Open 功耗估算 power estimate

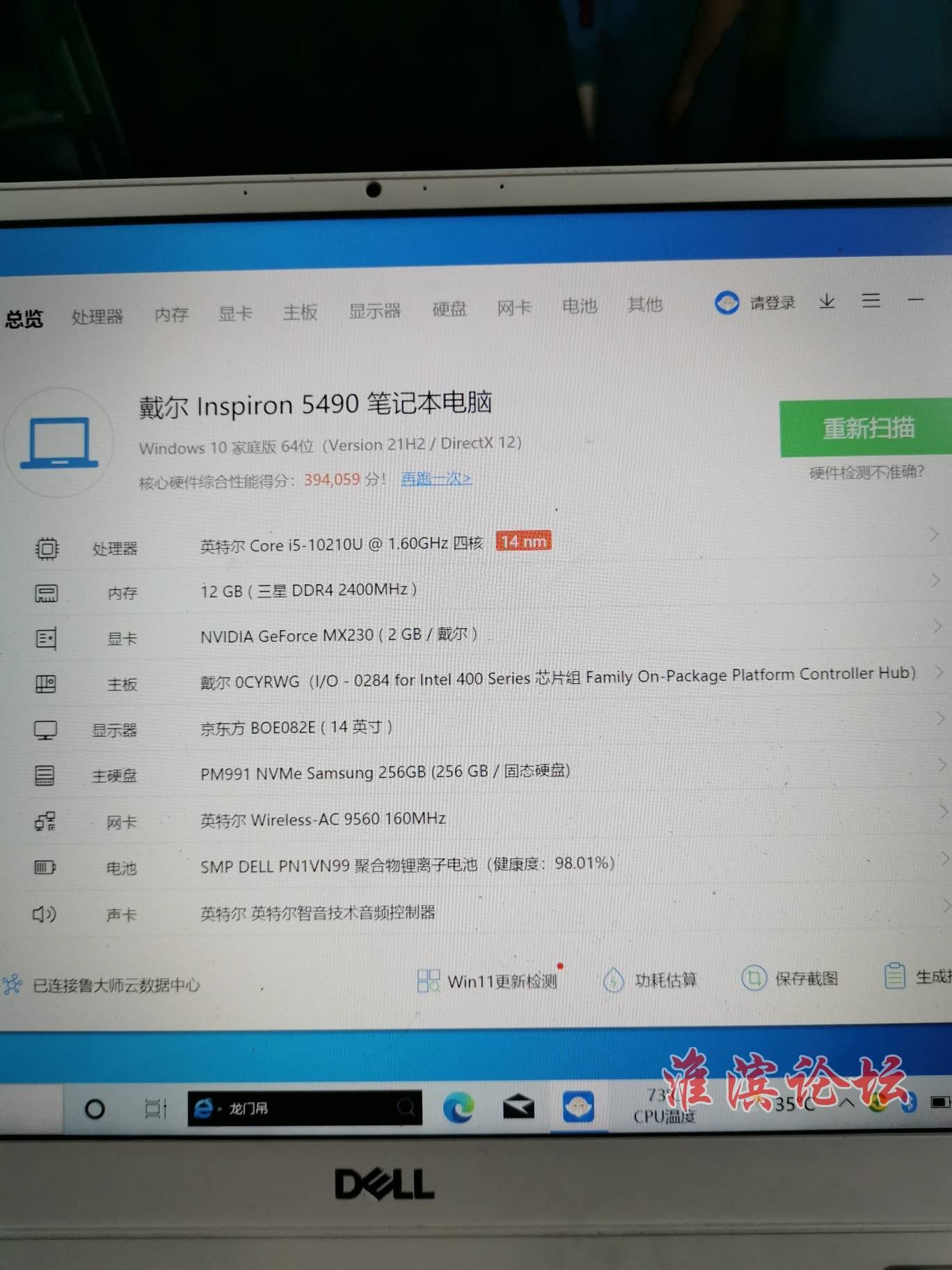point(649,980)
